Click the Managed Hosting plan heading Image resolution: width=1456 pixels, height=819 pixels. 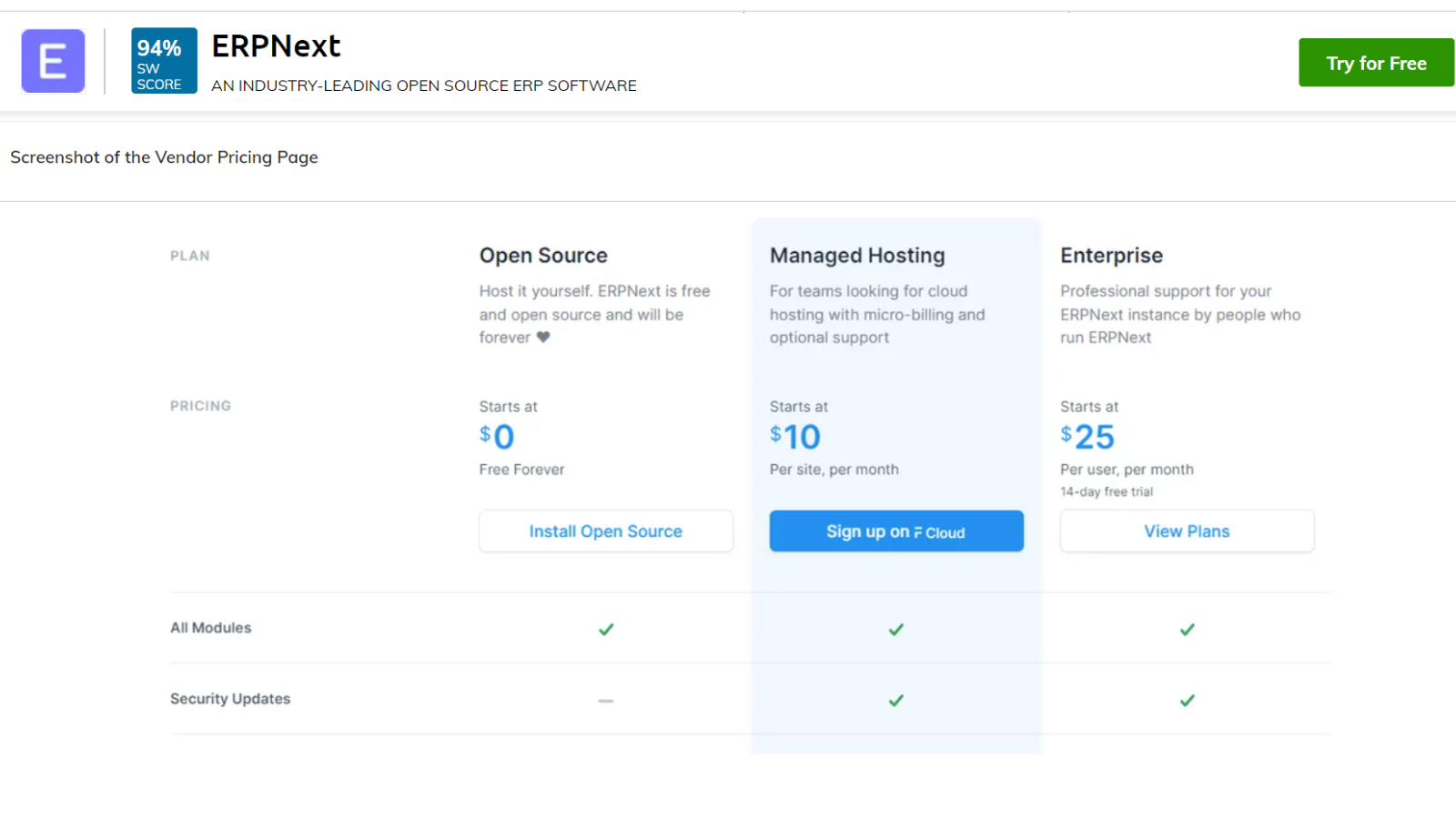point(857,256)
